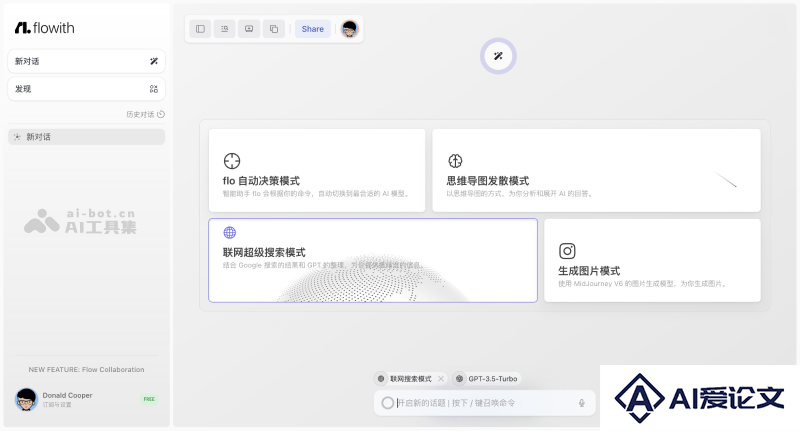
Task: Open the 发现 discover page
Action: coord(86,89)
